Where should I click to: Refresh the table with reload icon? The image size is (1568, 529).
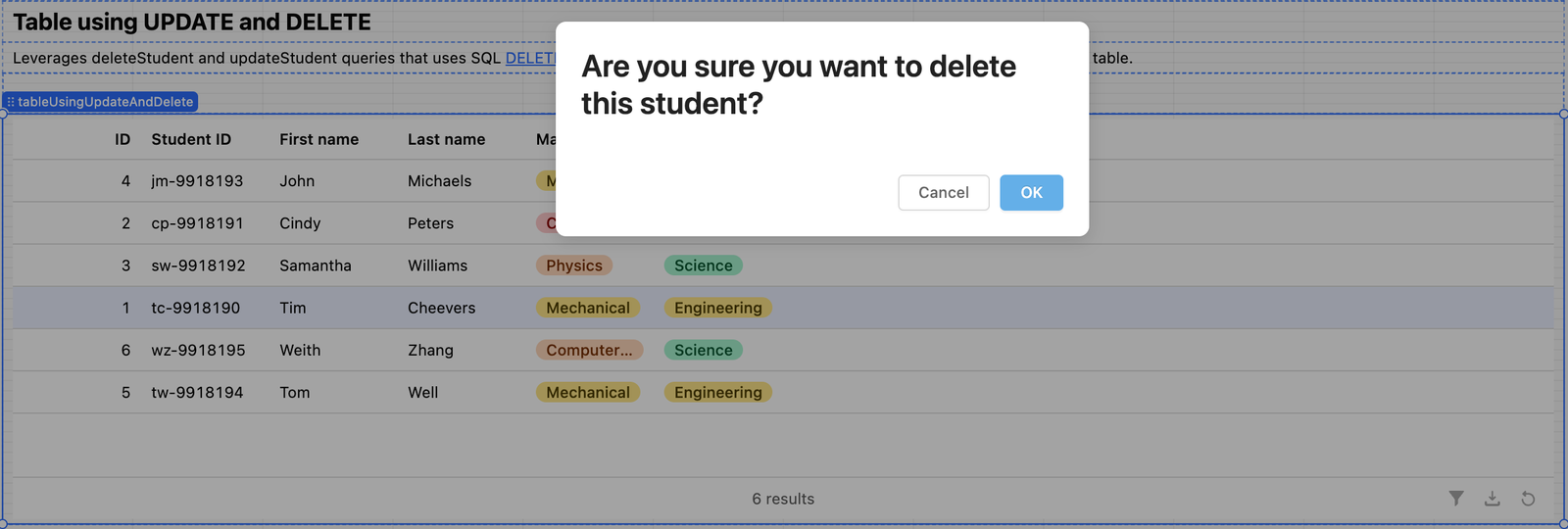pos(1528,499)
